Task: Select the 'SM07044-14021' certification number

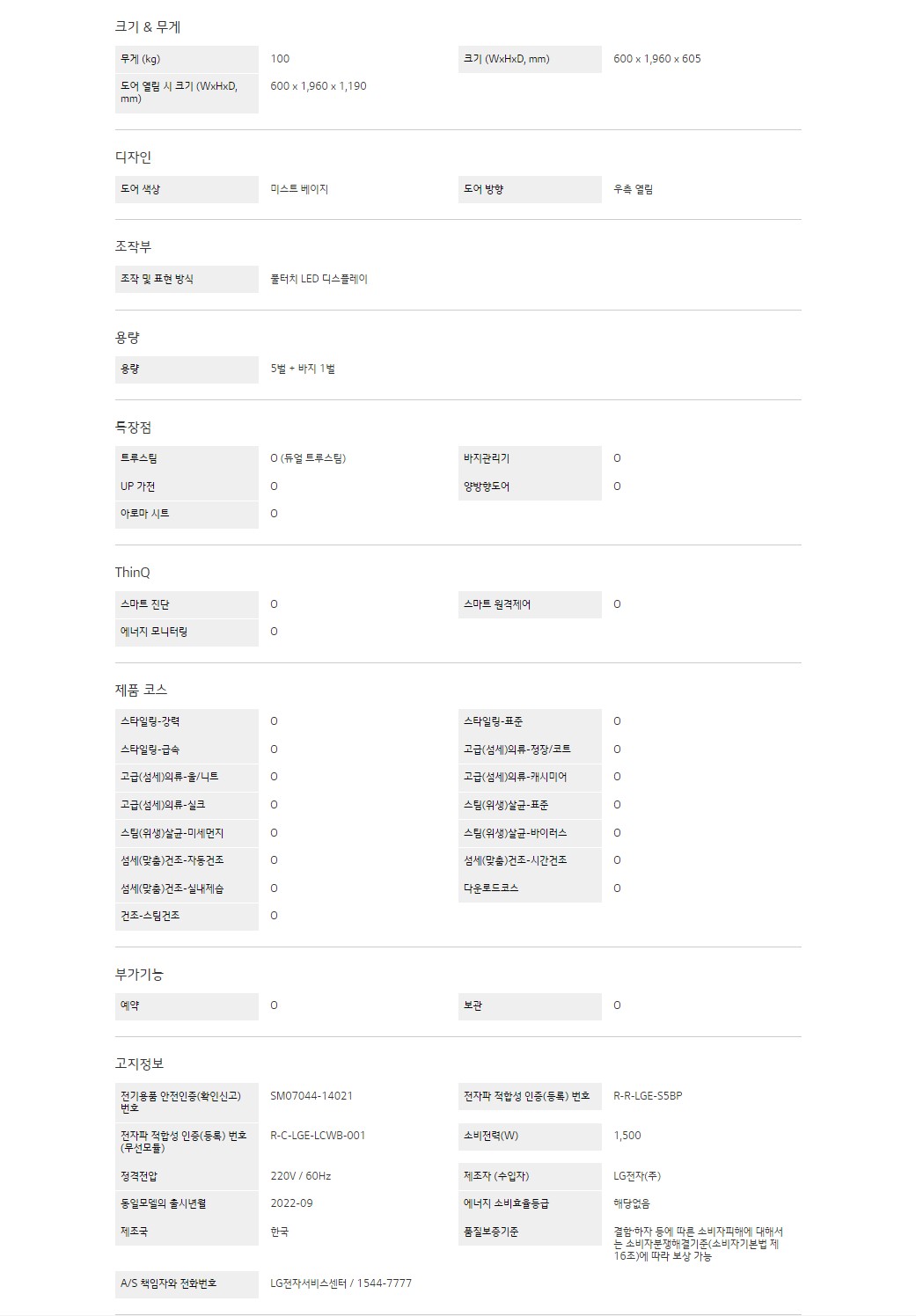Action: click(311, 1096)
